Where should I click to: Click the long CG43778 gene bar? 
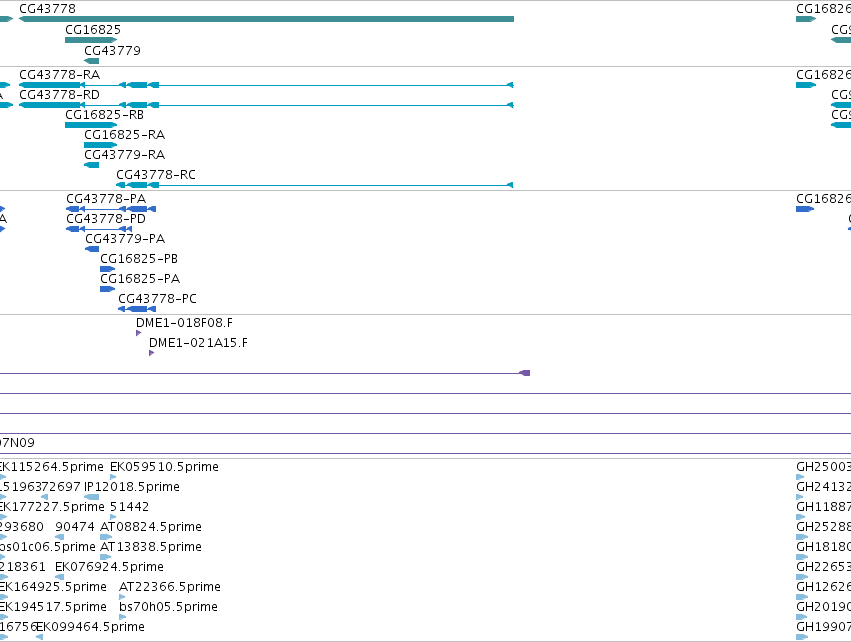click(x=266, y=19)
